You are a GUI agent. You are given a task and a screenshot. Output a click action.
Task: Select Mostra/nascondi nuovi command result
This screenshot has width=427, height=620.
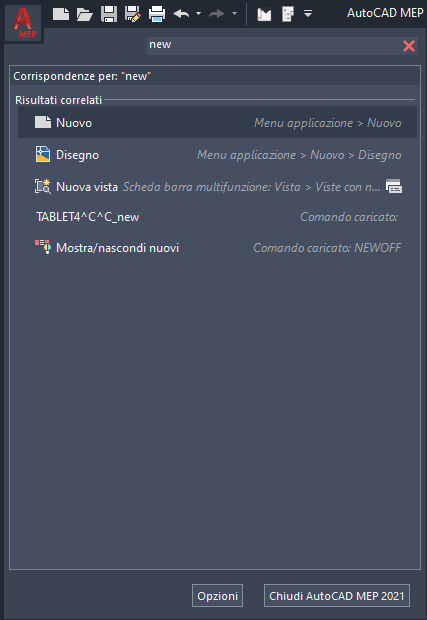[x=217, y=248]
